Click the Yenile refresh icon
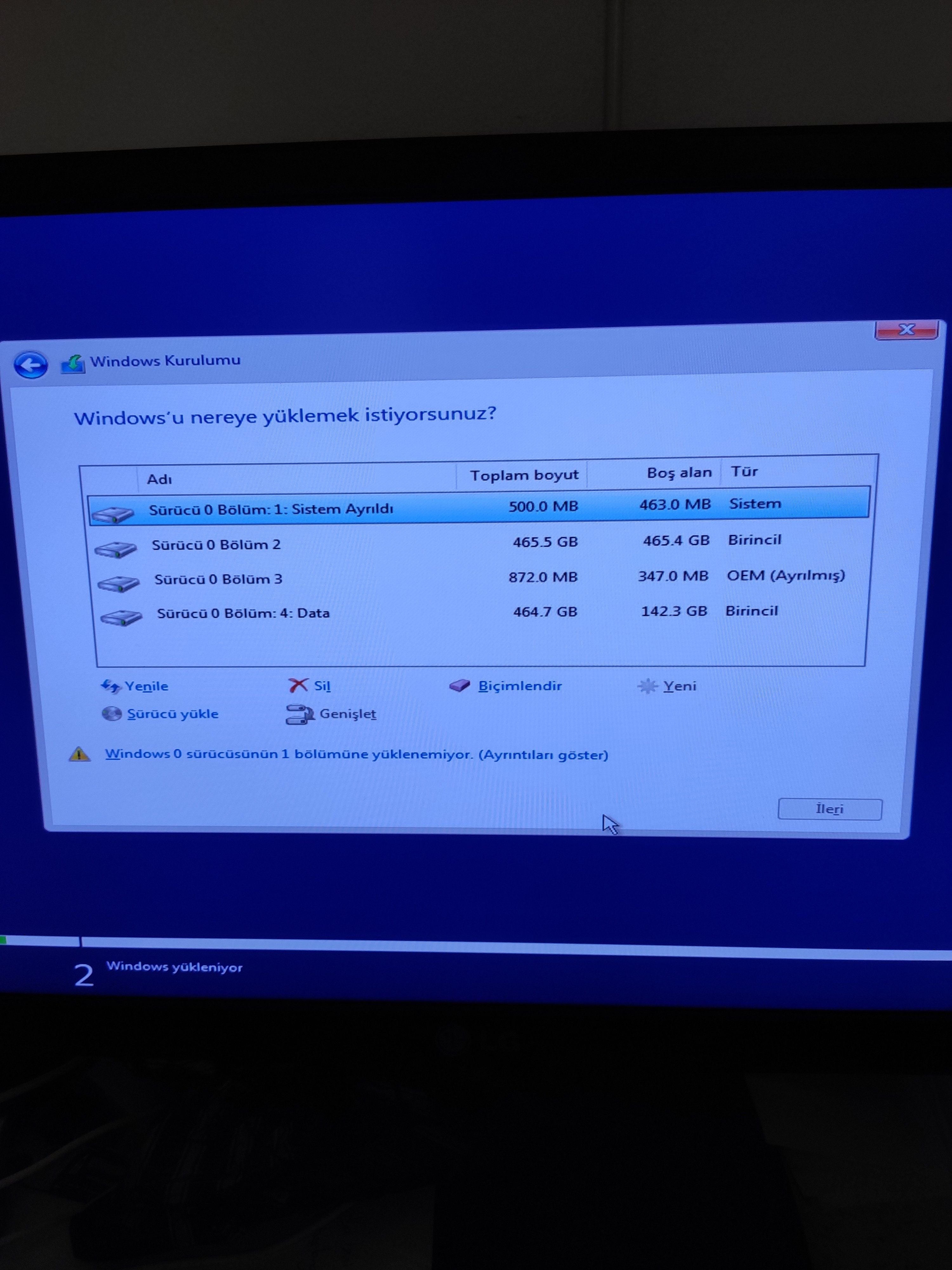The image size is (952, 1270). click(x=111, y=686)
